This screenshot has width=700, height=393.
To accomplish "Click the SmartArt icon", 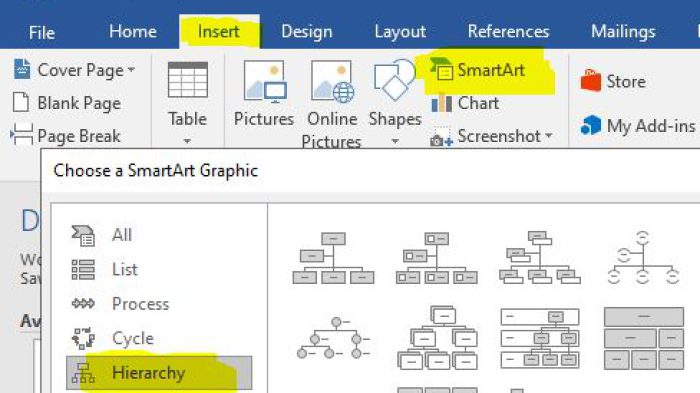I will (x=442, y=68).
